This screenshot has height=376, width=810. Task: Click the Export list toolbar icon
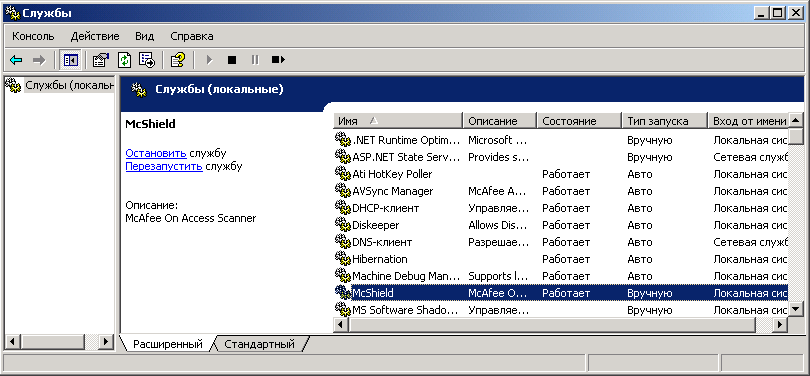click(x=147, y=60)
